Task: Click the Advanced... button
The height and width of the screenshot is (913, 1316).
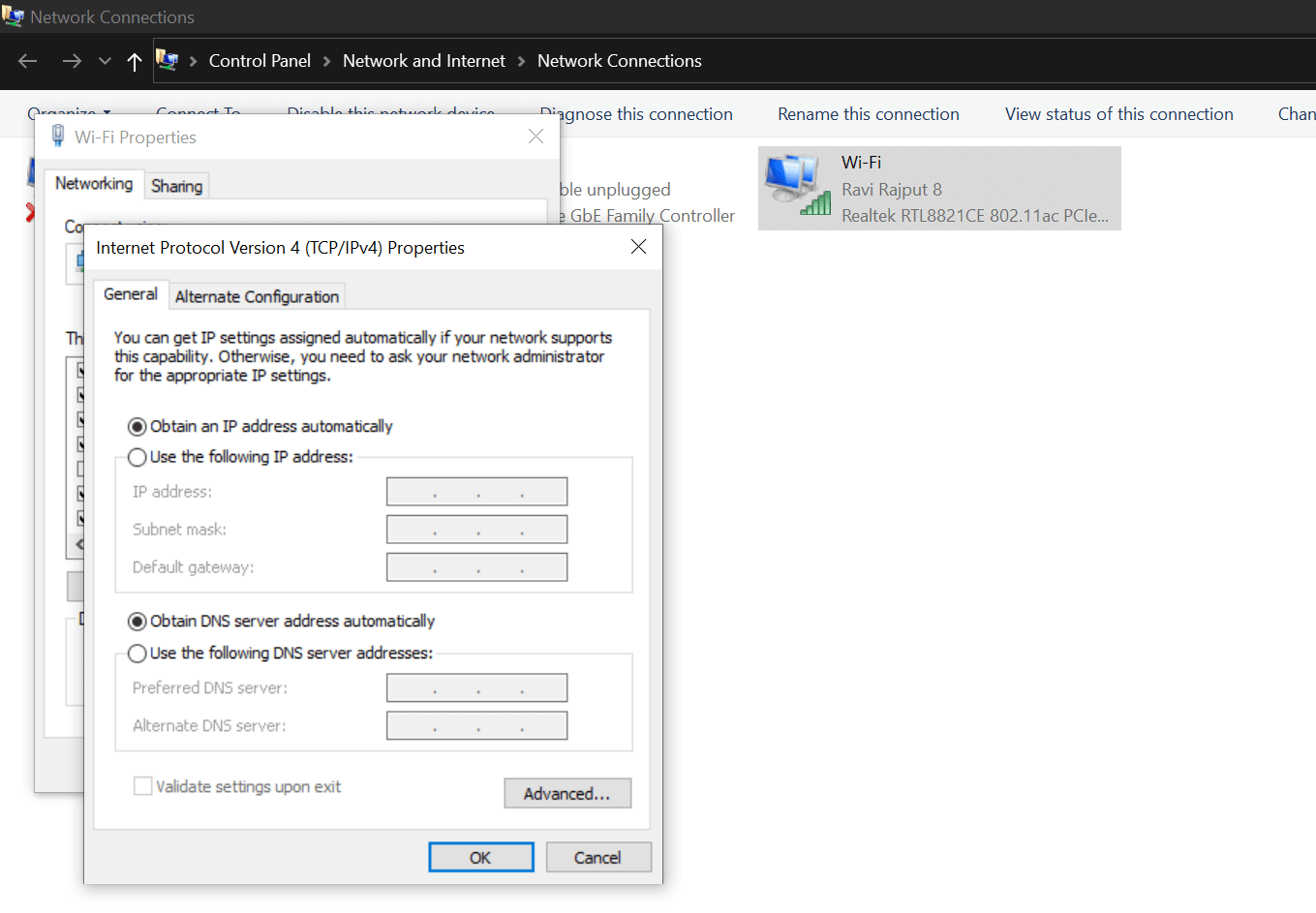Action: click(x=566, y=793)
